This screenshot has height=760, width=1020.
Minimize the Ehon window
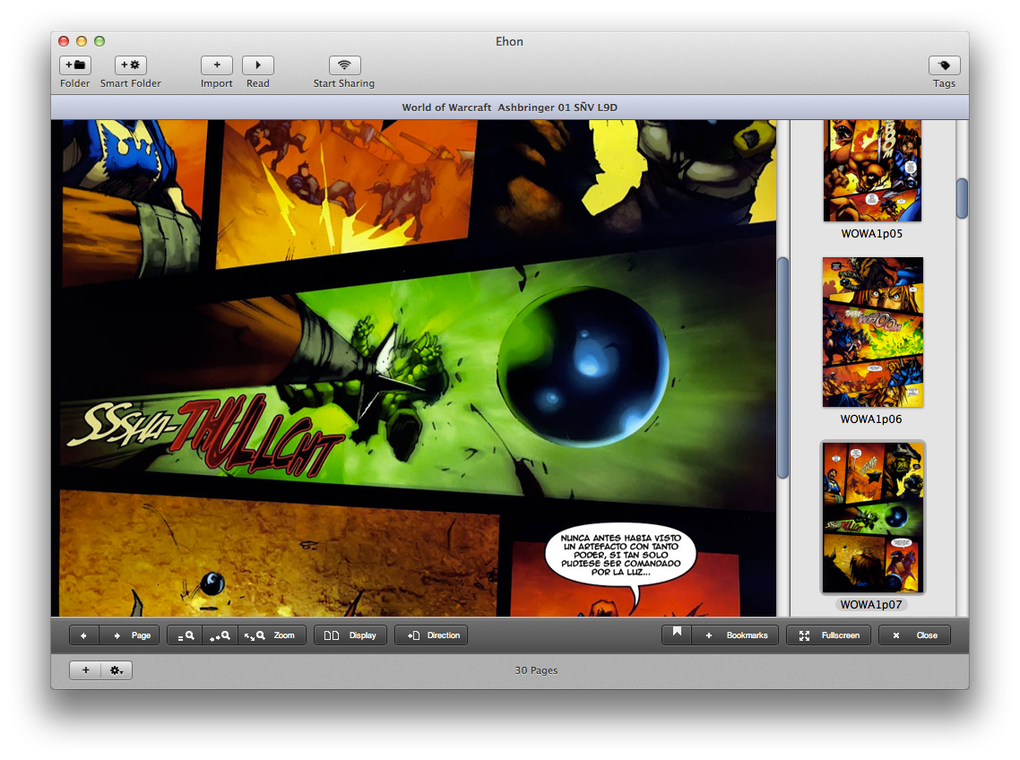[x=81, y=41]
